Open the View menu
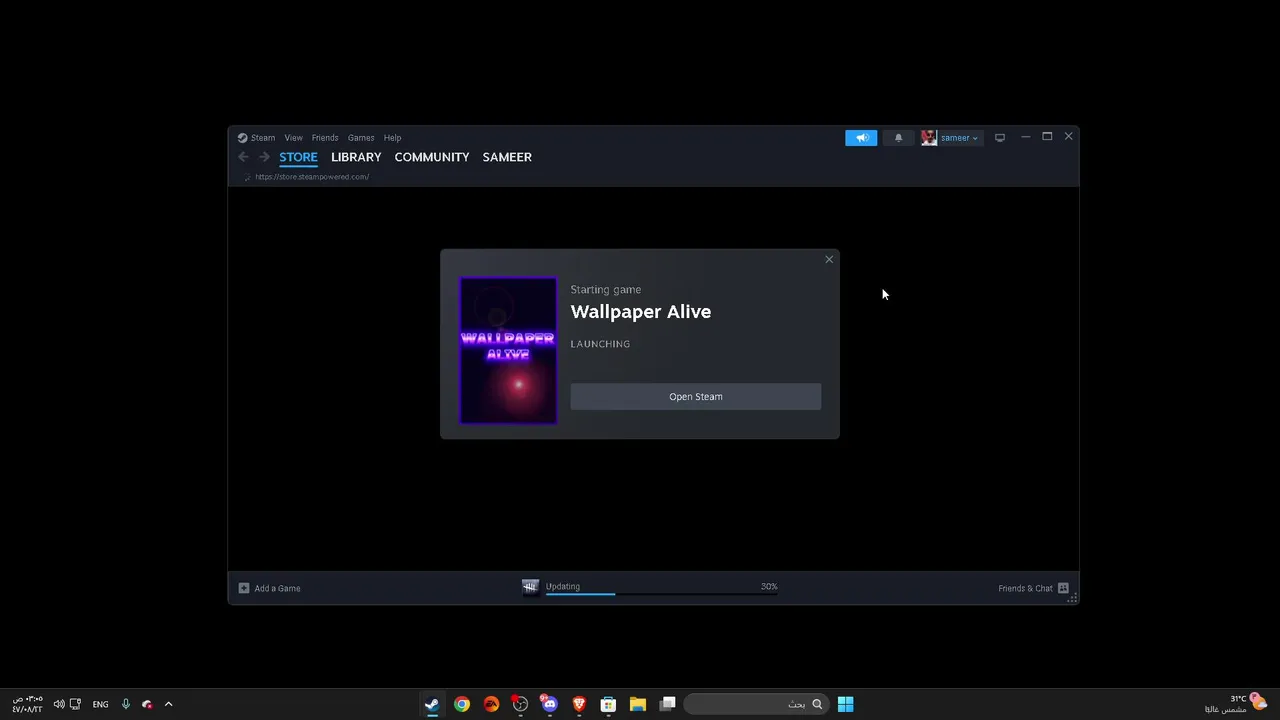Viewport: 1280px width, 720px height. (293, 138)
